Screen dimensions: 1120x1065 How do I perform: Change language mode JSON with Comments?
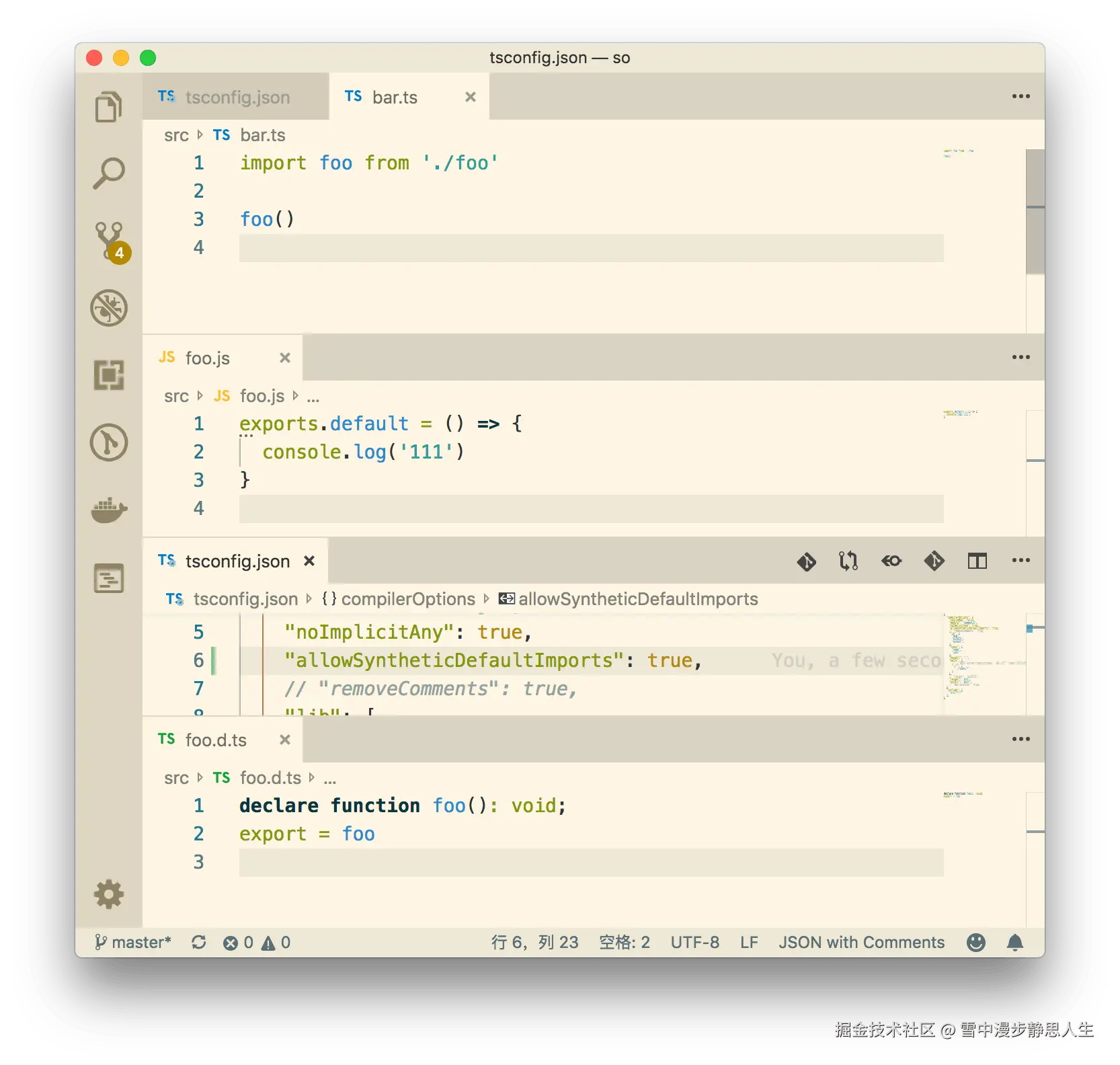coord(862,942)
